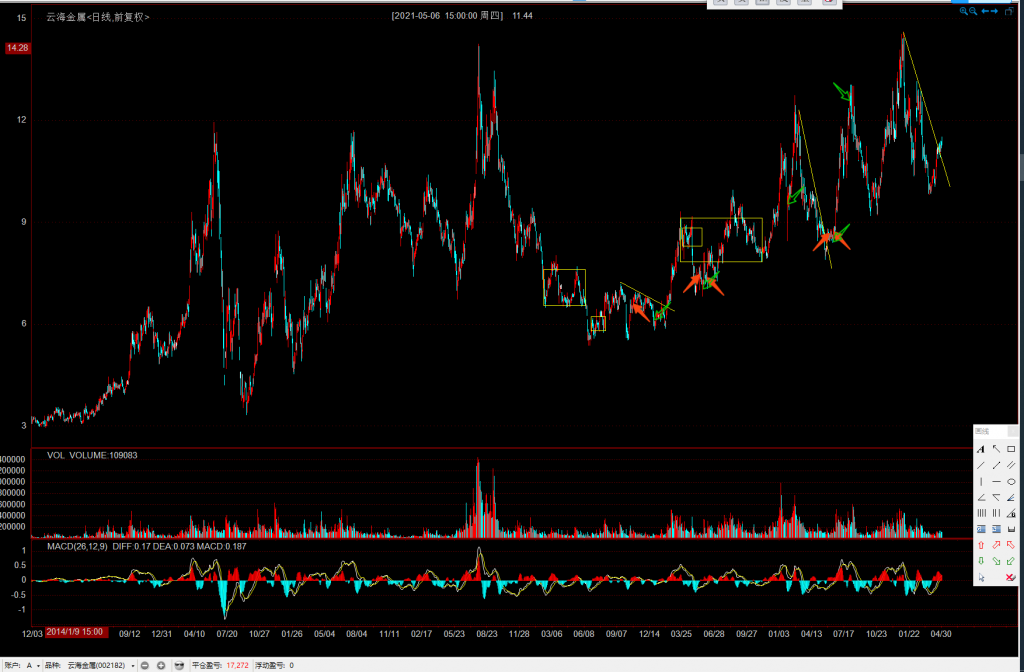
Task: Expand the 品种 stock symbol dropdown
Action: click(x=133, y=665)
